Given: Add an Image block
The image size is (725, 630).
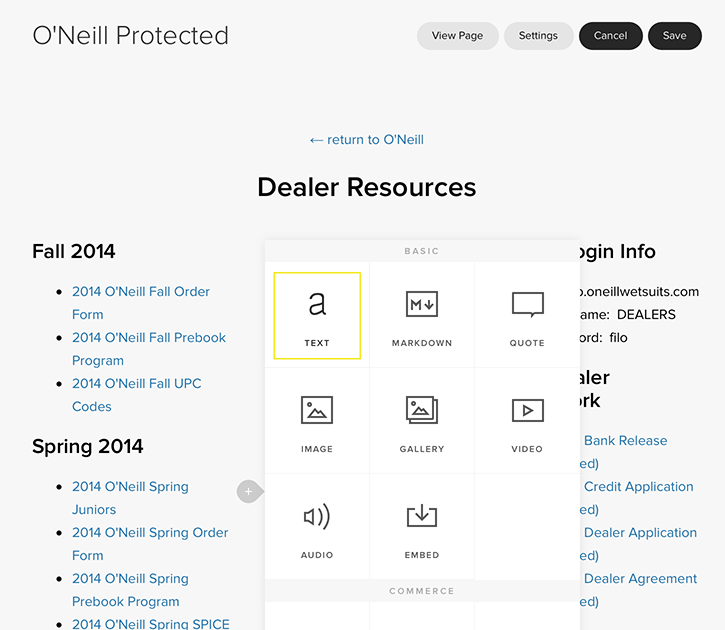Looking at the screenshot, I should tap(317, 421).
